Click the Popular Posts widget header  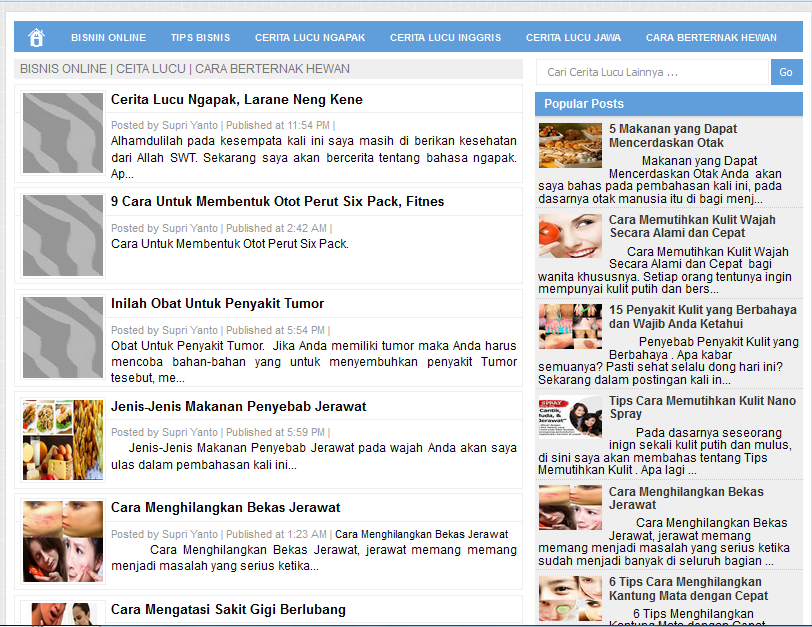669,104
